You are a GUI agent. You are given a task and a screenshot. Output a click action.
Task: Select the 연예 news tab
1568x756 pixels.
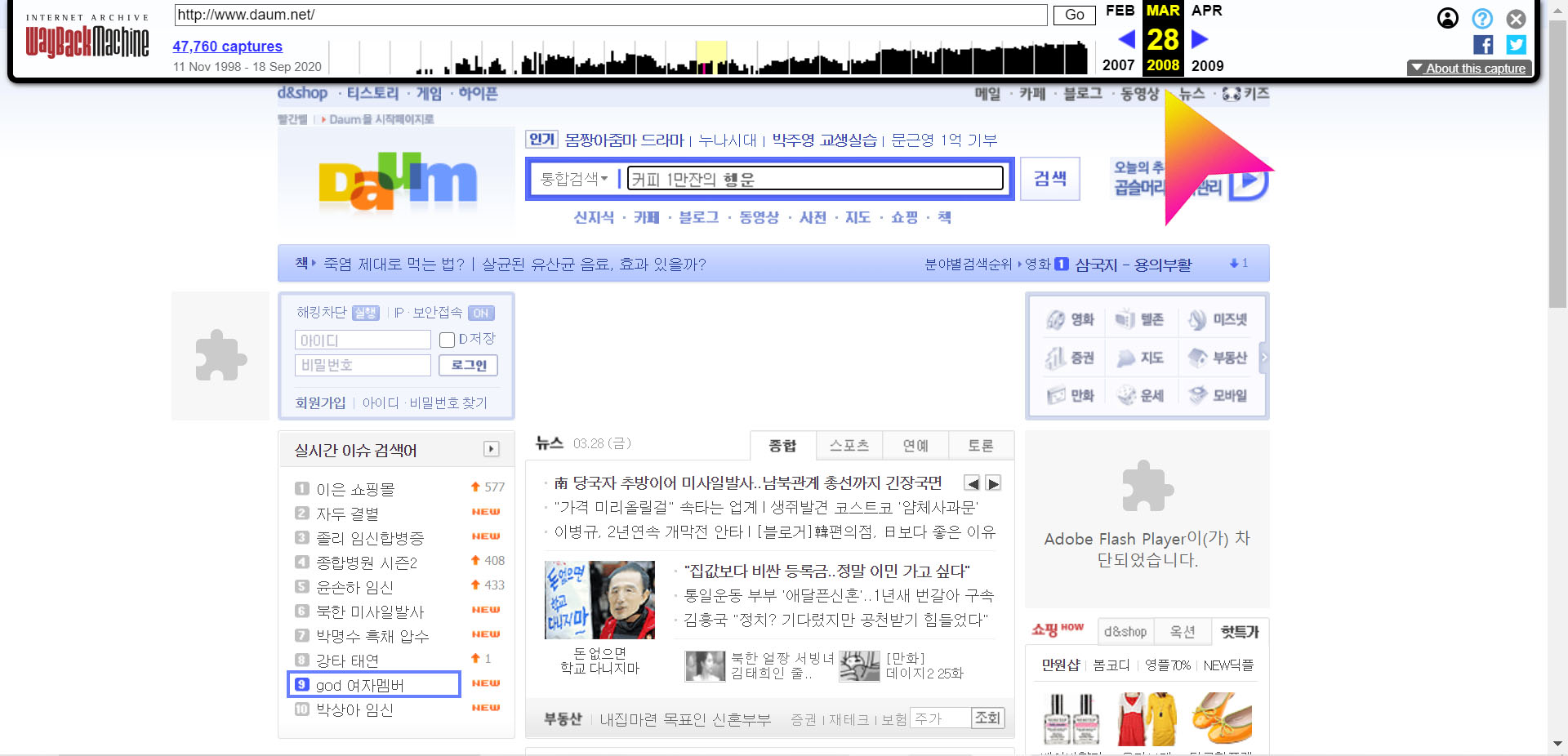tap(915, 446)
